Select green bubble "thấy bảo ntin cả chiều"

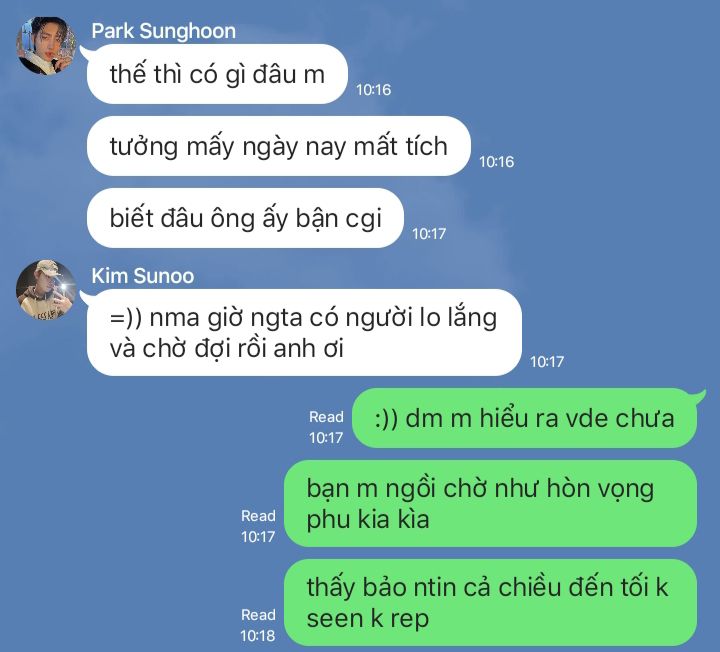point(490,602)
